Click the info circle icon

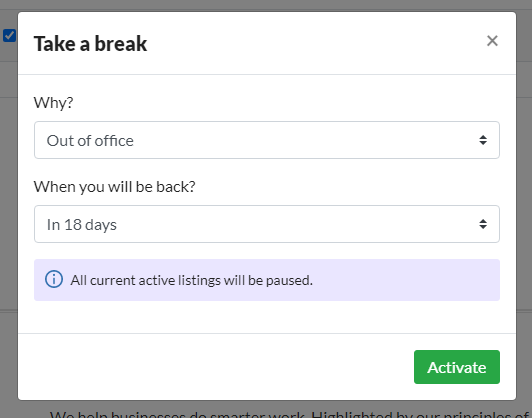[54, 280]
